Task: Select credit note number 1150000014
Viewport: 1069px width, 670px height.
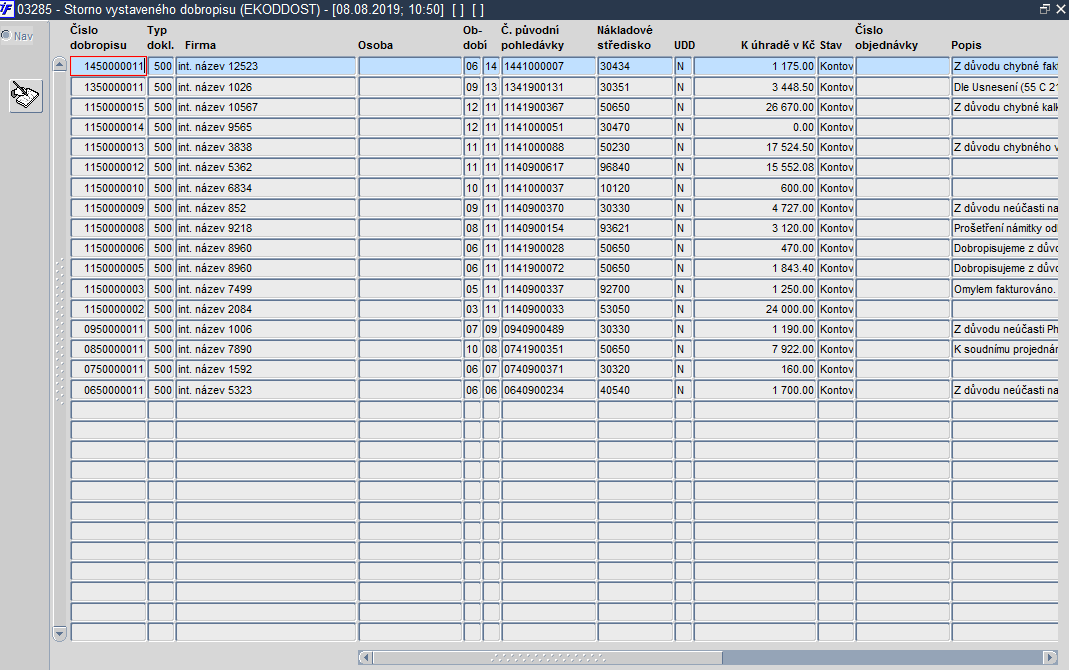Action: pyautogui.click(x=108, y=127)
